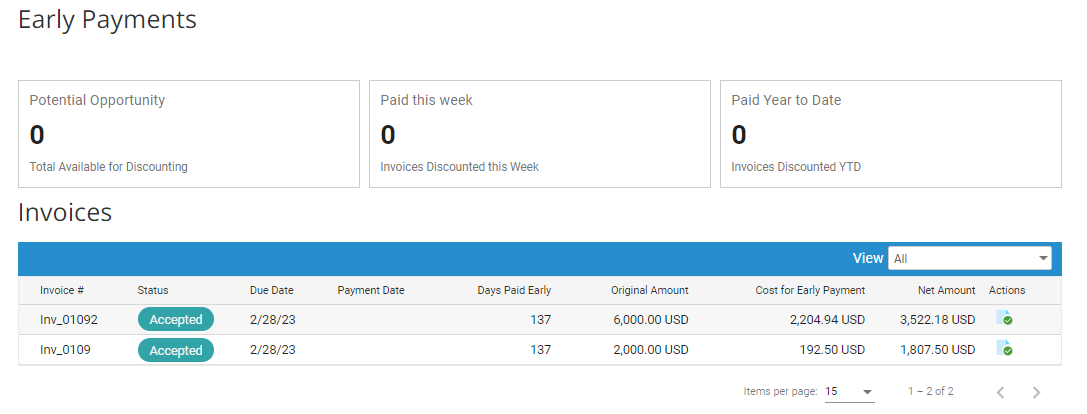
Task: Sort by the Invoice # column header
Action: click(x=62, y=290)
